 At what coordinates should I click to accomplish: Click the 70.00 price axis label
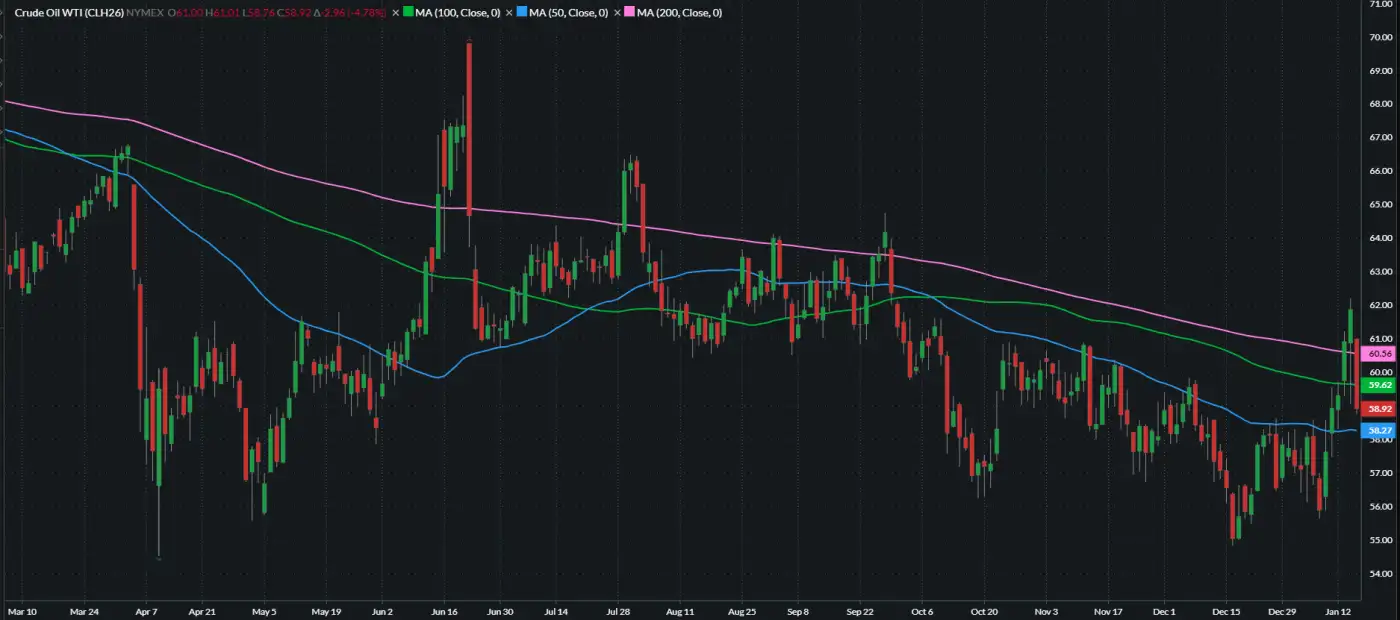[x=1381, y=37]
